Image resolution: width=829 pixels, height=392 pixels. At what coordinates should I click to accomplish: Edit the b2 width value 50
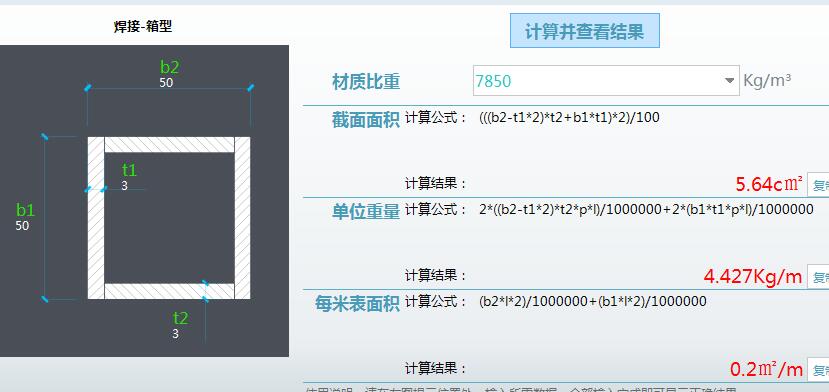pos(166,83)
